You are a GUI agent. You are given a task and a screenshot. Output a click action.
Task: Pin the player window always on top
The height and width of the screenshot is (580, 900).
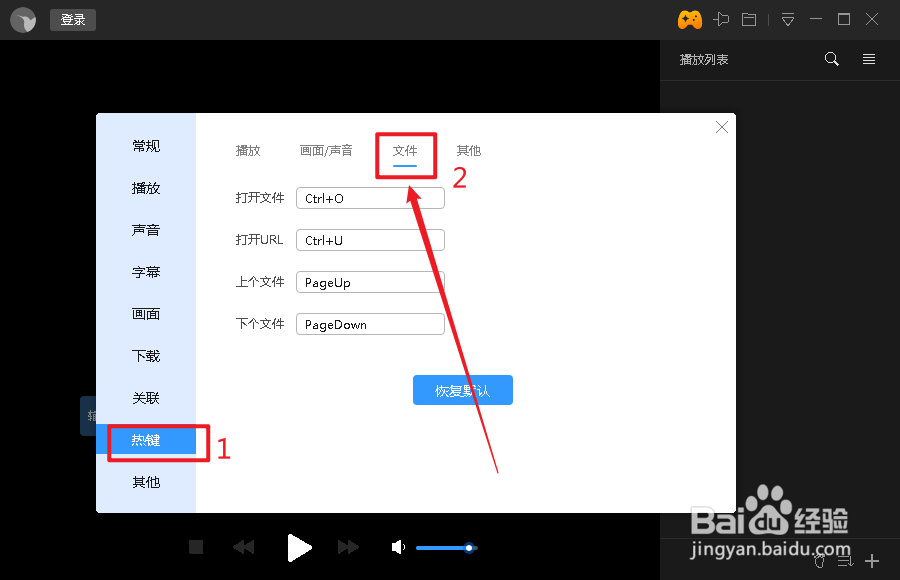click(722, 18)
